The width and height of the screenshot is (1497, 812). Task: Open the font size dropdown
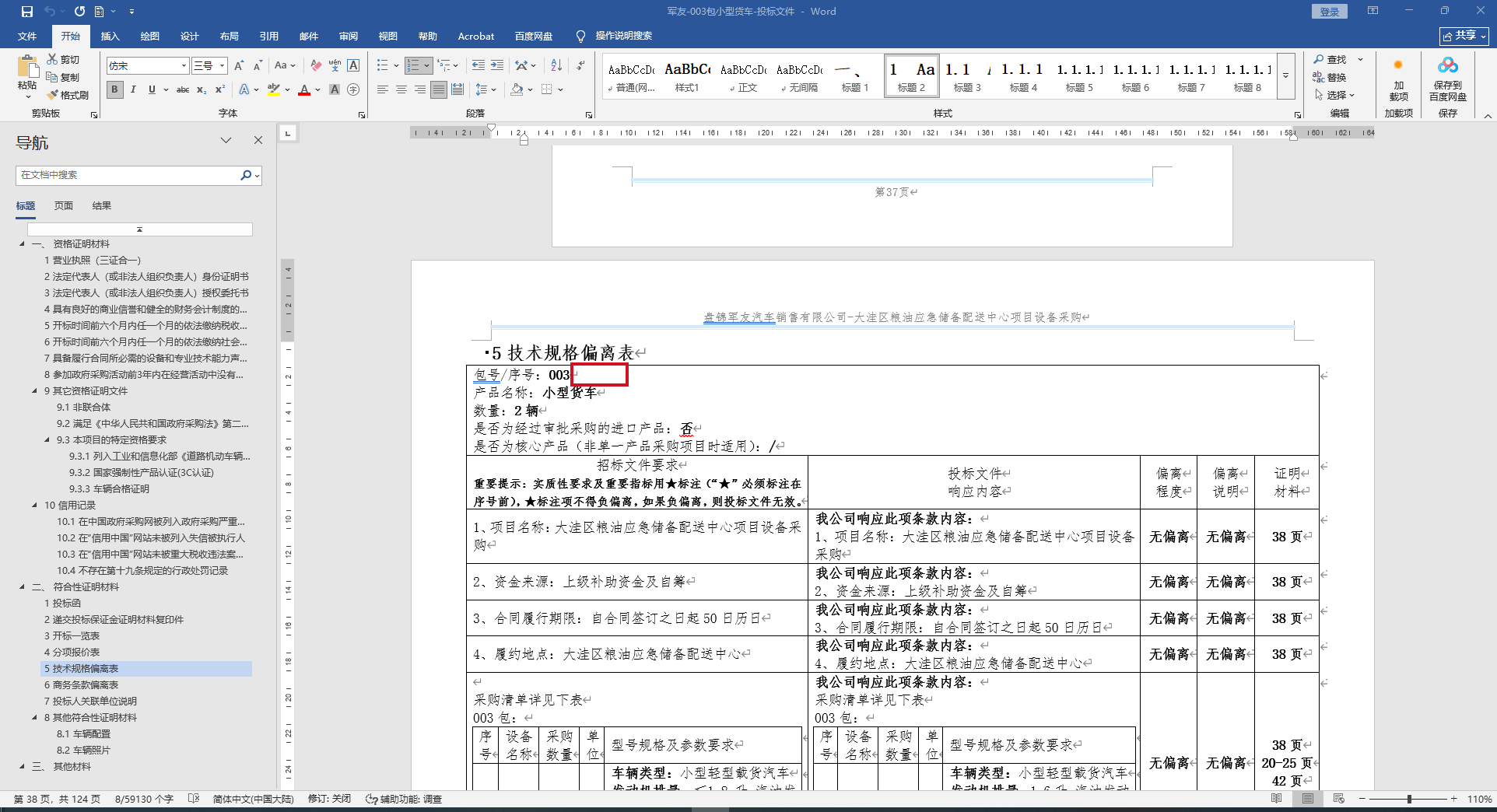(222, 66)
